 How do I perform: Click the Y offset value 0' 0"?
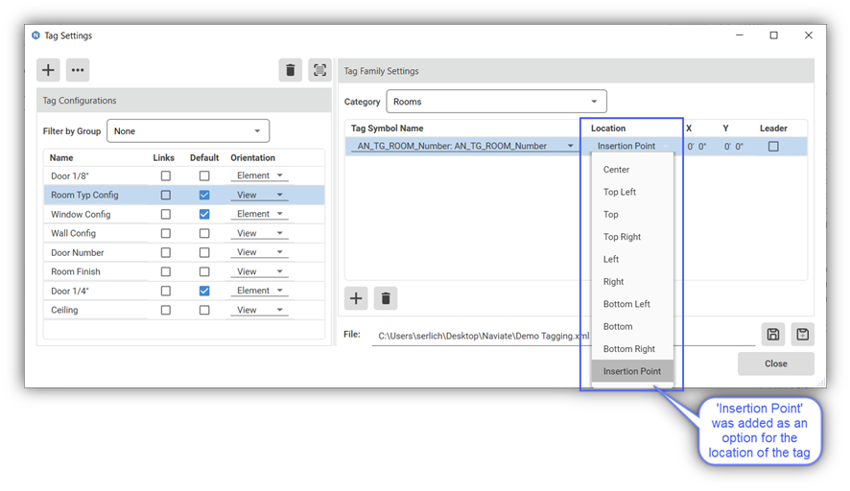pyautogui.click(x=733, y=146)
